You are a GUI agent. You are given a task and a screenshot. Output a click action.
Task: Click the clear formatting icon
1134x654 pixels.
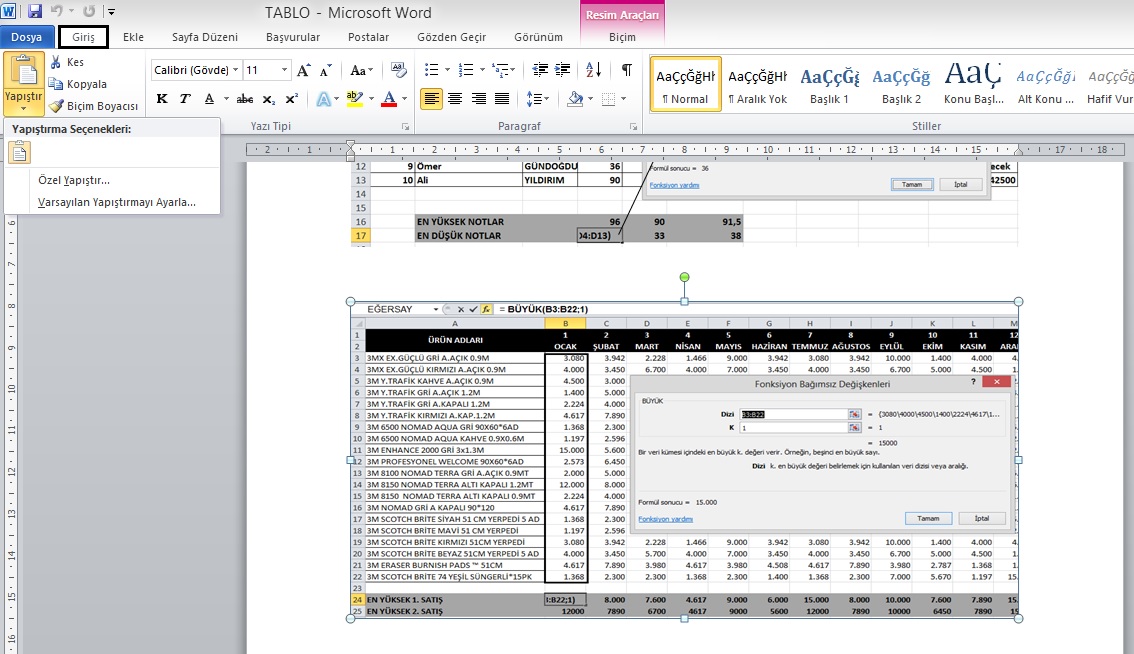pos(398,69)
